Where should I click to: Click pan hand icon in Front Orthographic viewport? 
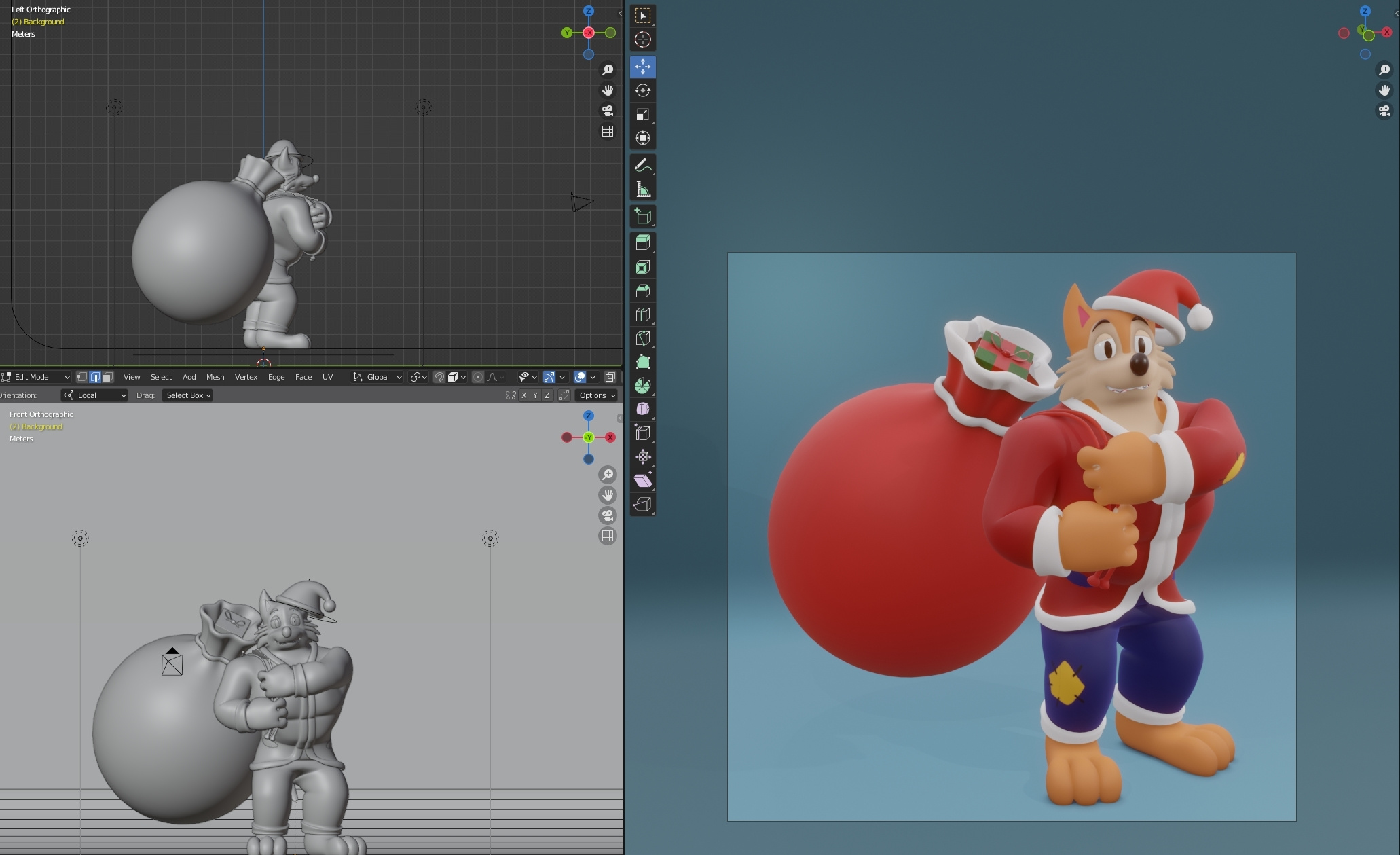[608, 495]
